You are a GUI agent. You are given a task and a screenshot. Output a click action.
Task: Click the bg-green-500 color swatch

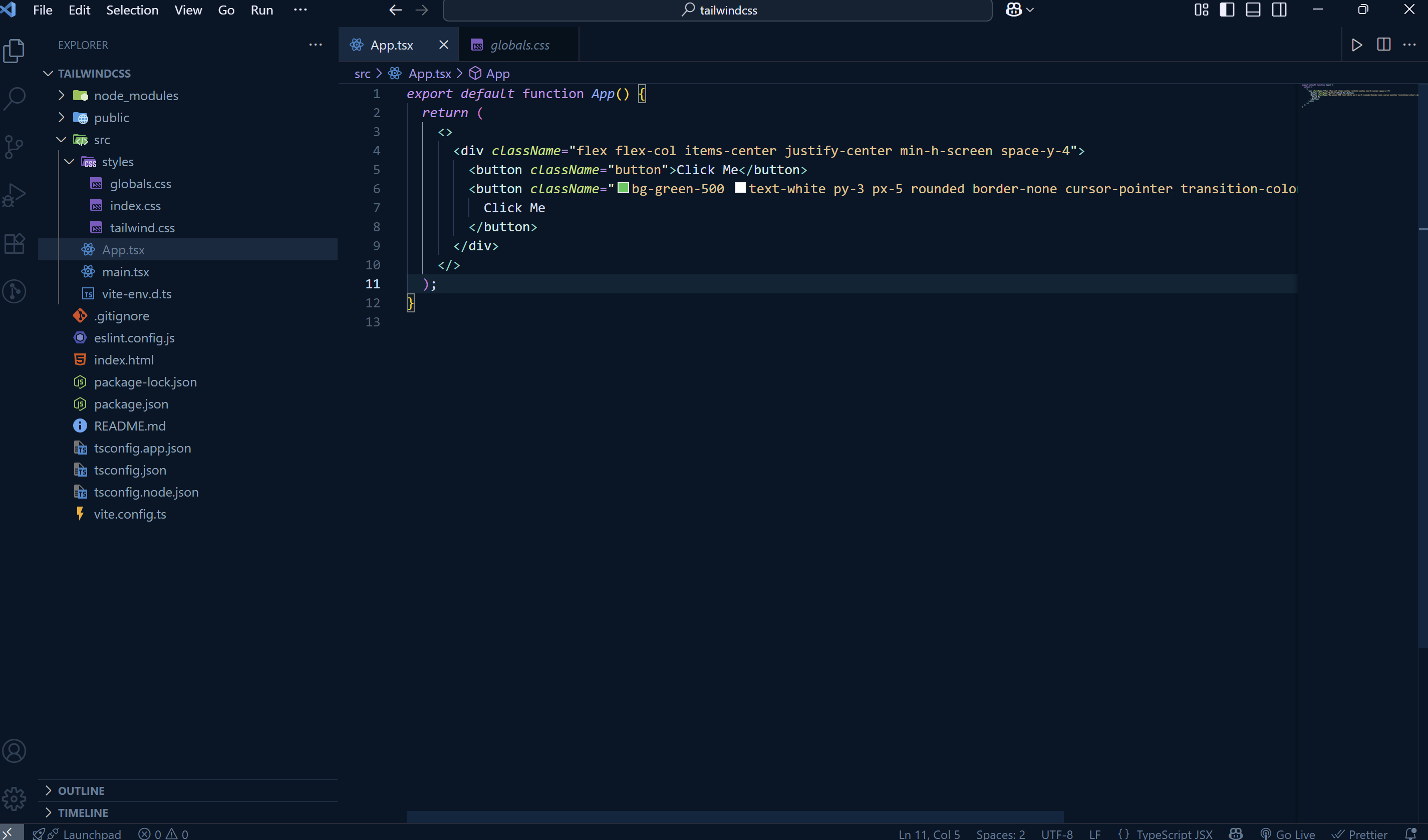(623, 188)
